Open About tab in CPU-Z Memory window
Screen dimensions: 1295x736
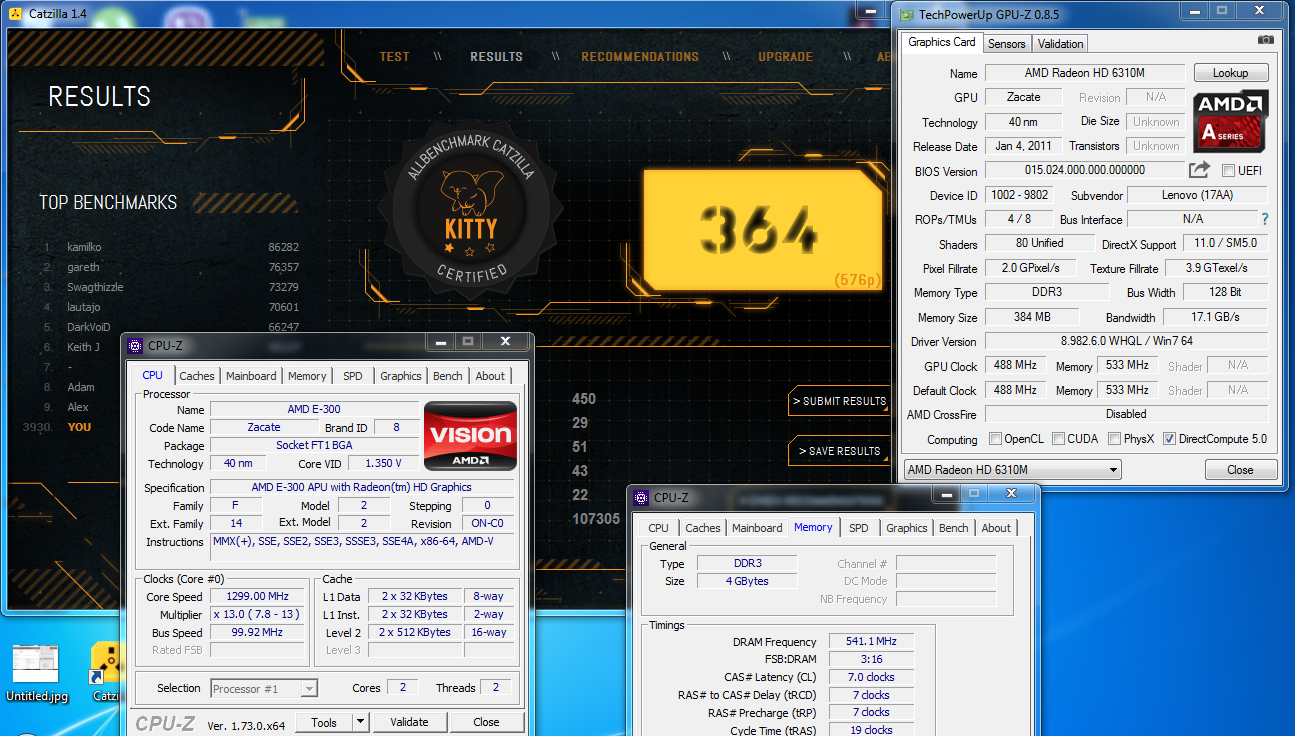(x=996, y=528)
